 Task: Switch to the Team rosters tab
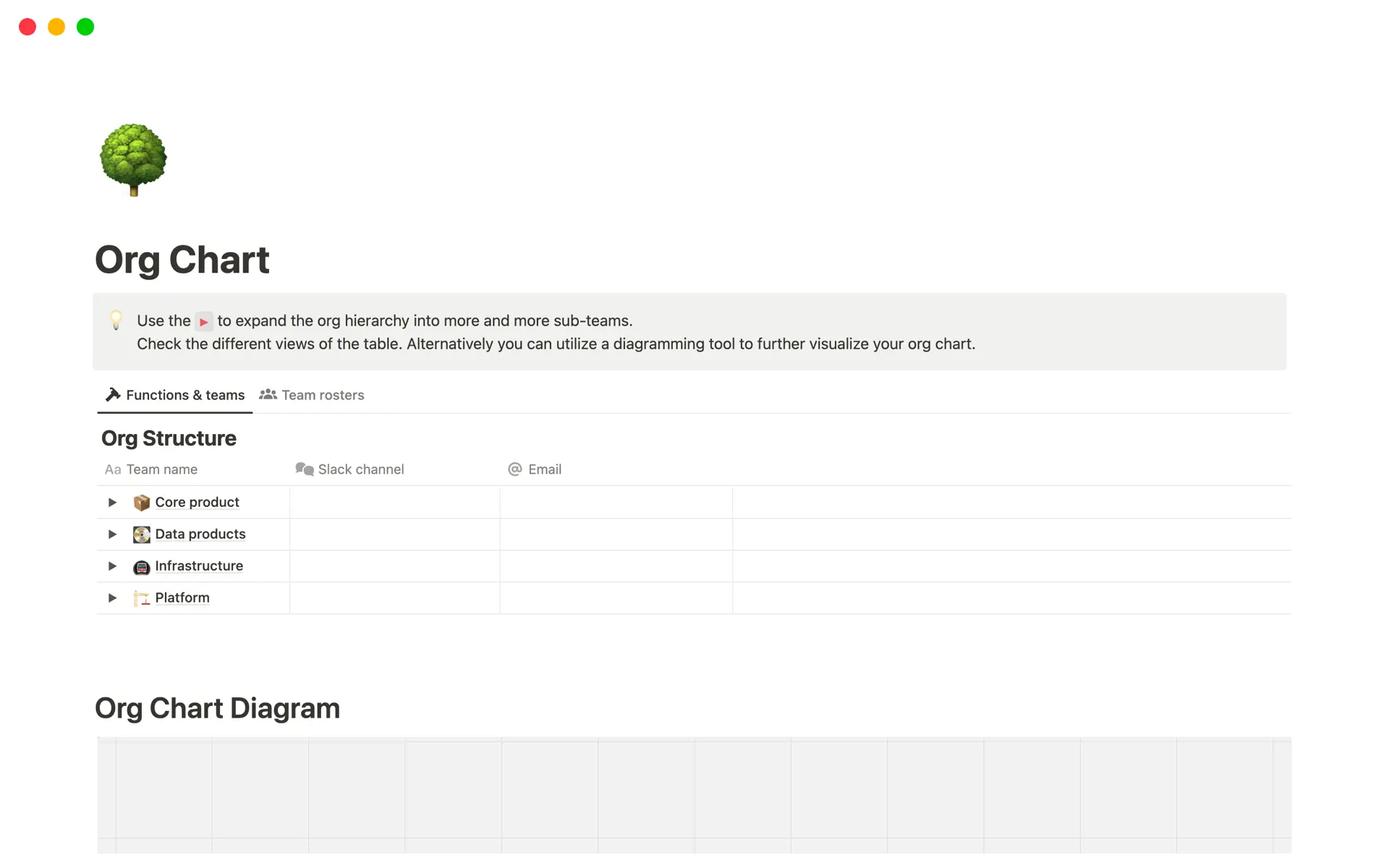[x=312, y=395]
